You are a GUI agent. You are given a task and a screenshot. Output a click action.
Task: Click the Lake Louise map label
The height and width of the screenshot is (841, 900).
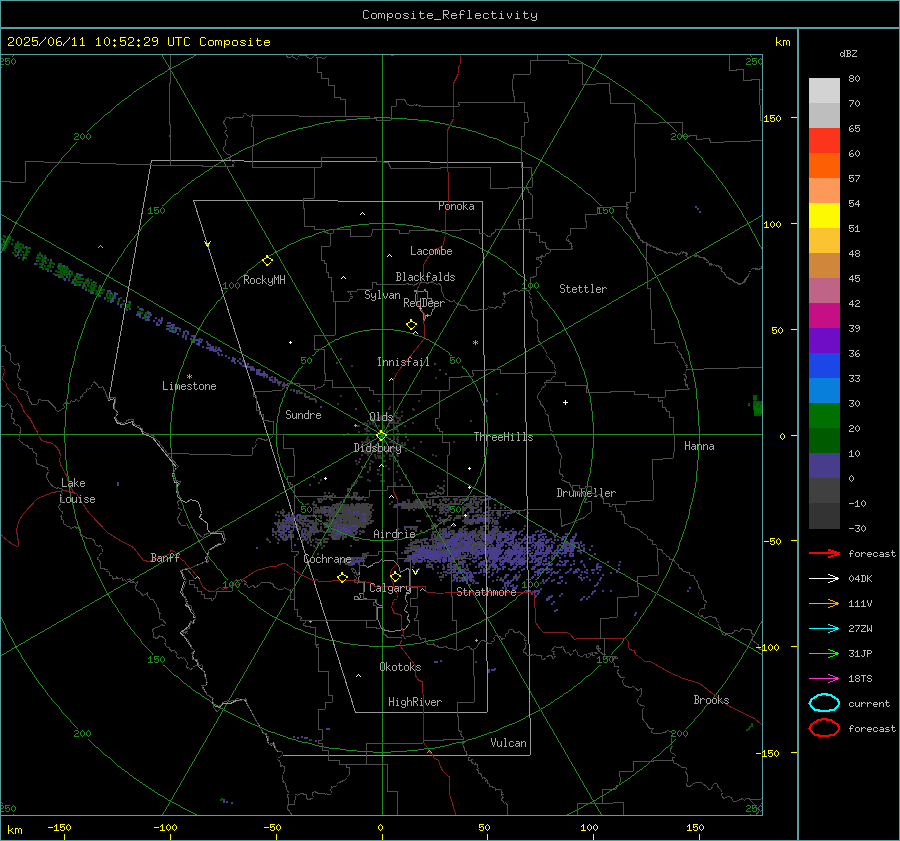click(77, 491)
